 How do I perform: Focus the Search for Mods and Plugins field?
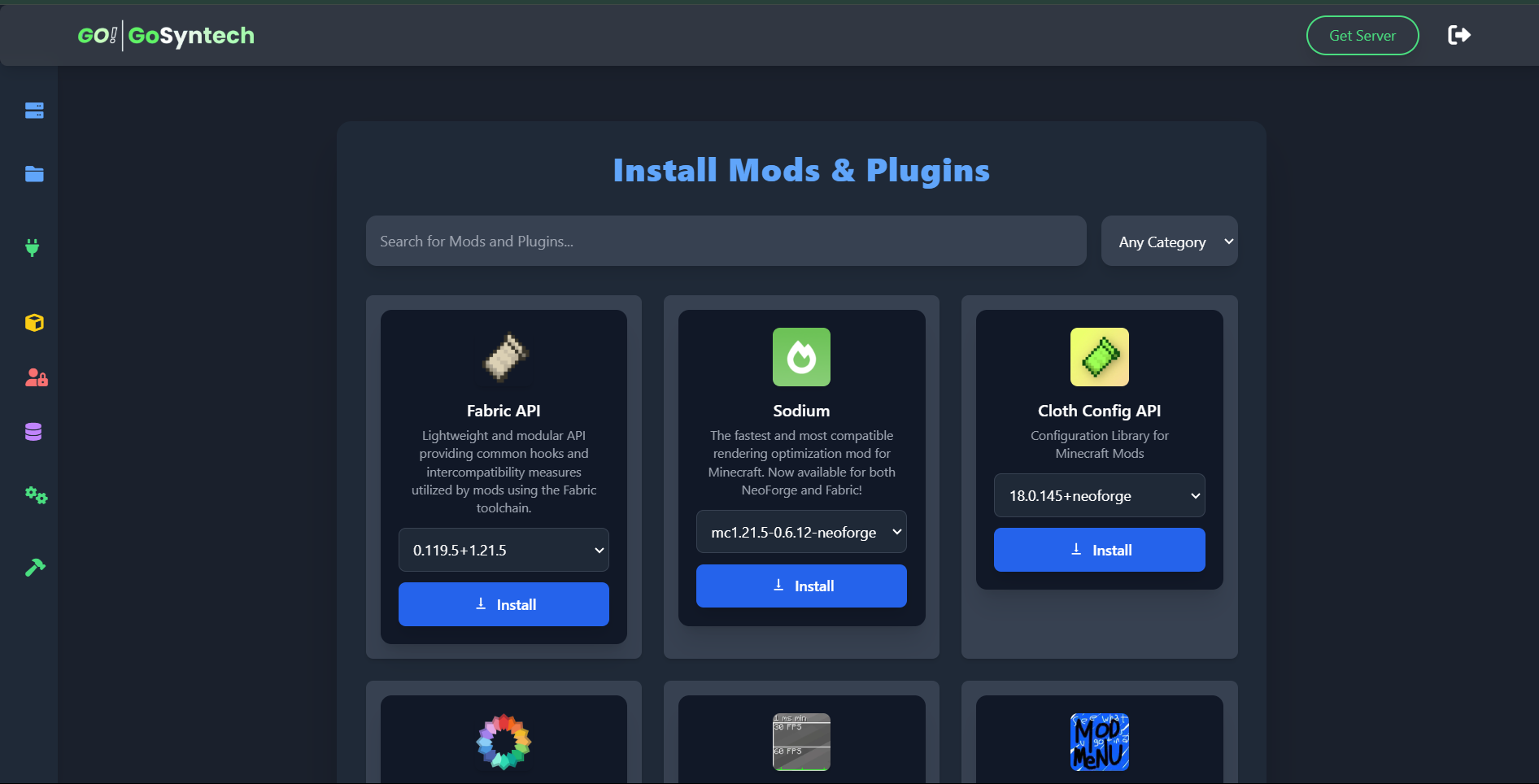726,241
